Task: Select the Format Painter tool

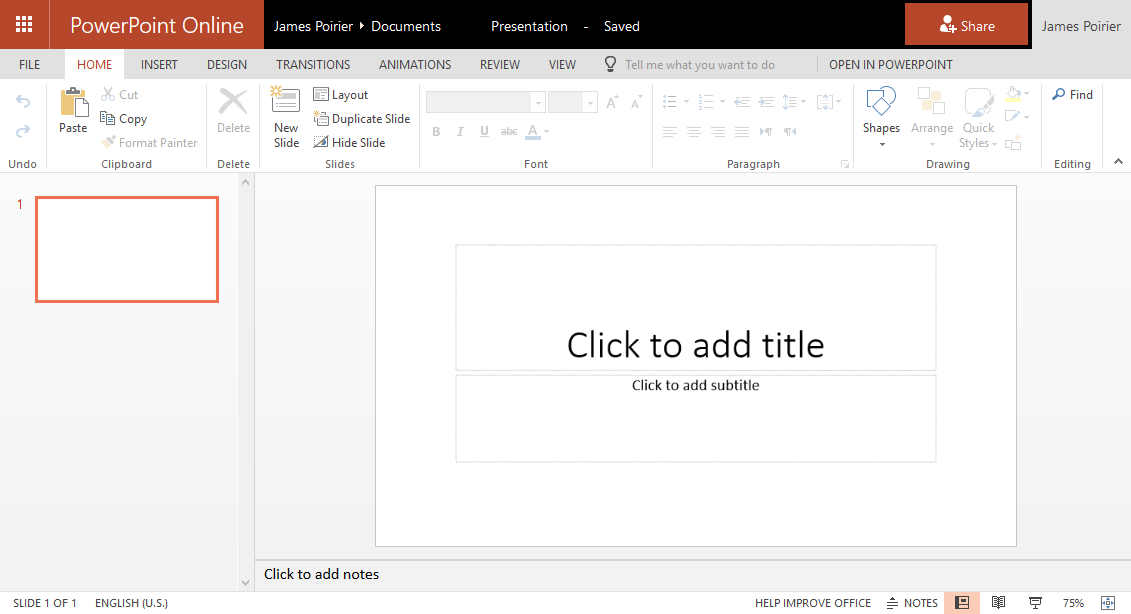Action: coord(149,142)
